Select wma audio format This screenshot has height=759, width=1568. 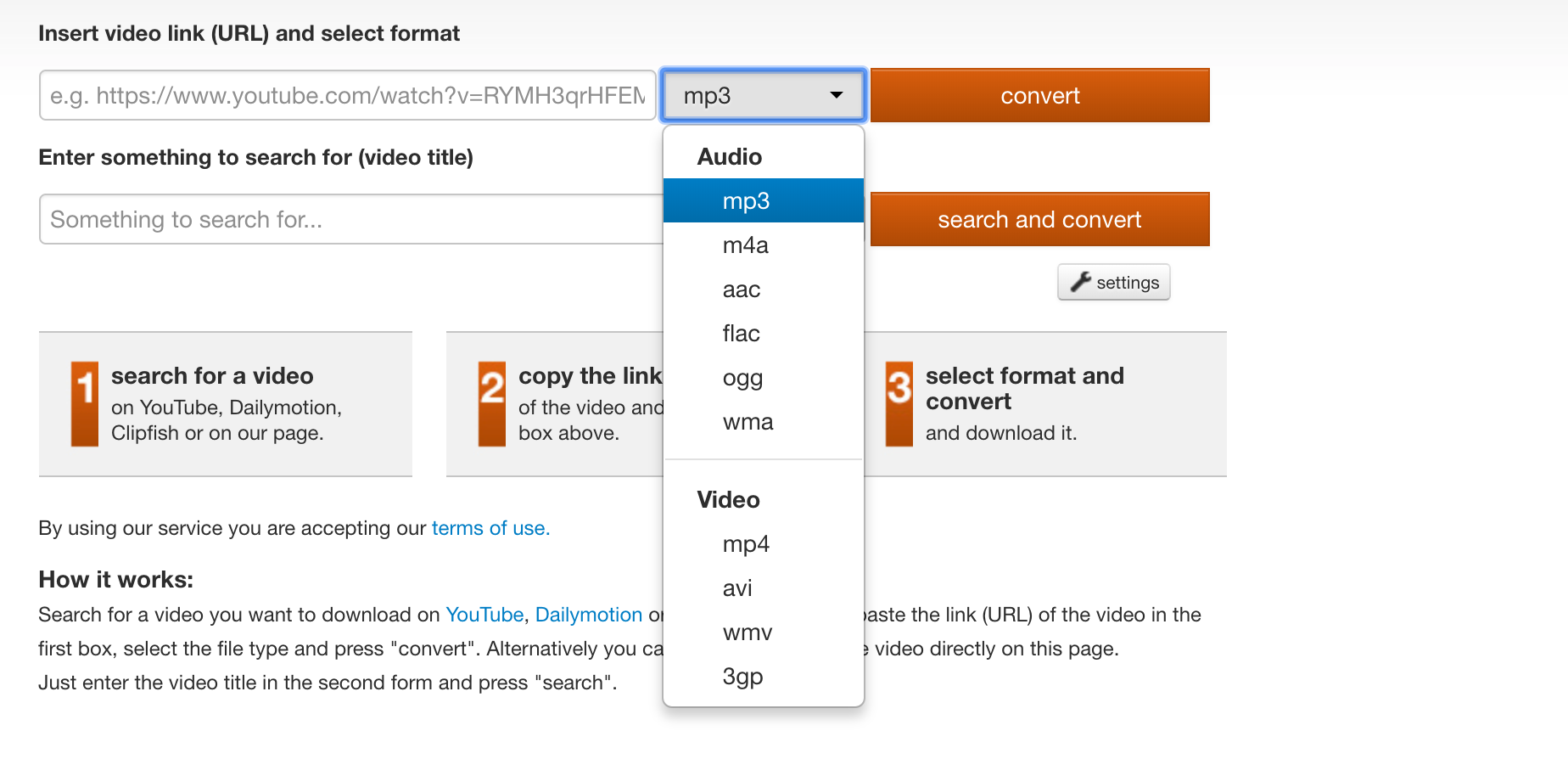pos(763,421)
